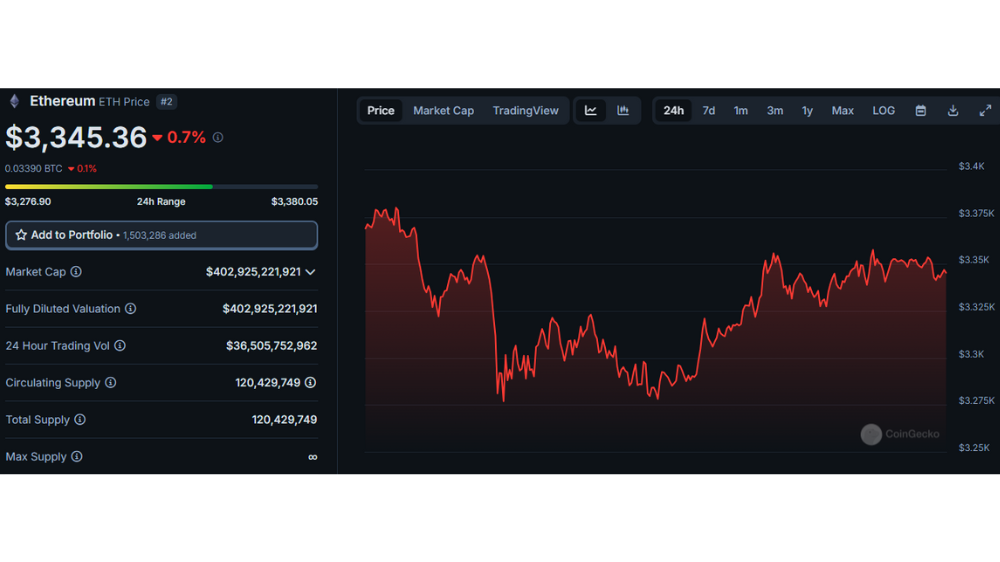Image resolution: width=1000 pixels, height=562 pixels.
Task: Expand chart to fullscreen icon
Action: click(x=985, y=110)
